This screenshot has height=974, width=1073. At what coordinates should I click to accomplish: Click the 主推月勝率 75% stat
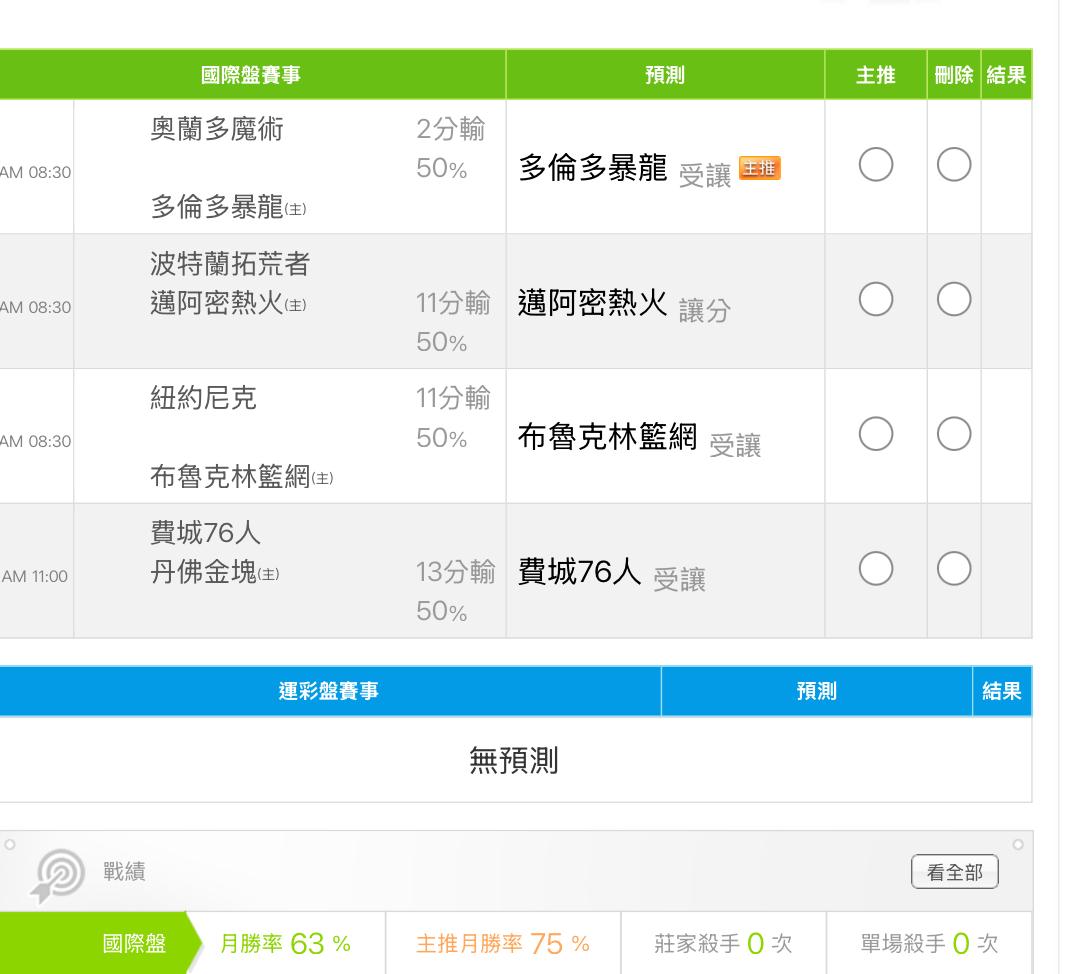tap(503, 944)
